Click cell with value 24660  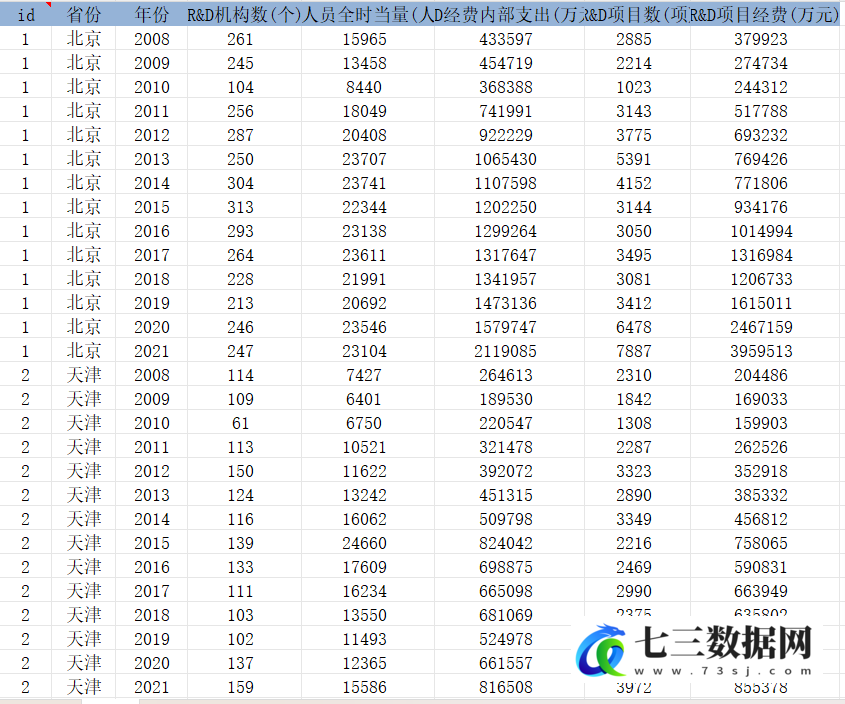(368, 543)
